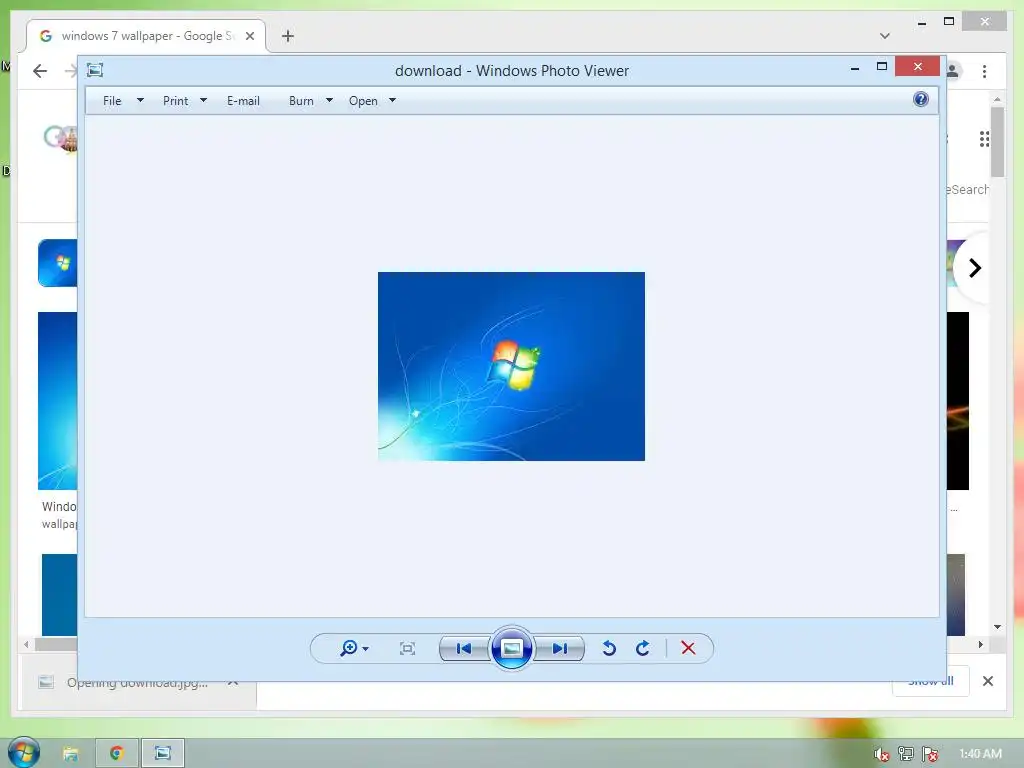Screen dimensions: 1024x768
Task: Open Chrome three-dot menu
Action: [984, 71]
